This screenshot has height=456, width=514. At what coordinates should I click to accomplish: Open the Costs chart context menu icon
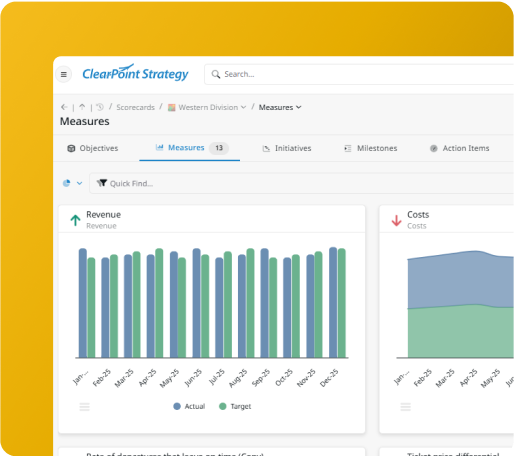pyautogui.click(x=406, y=407)
